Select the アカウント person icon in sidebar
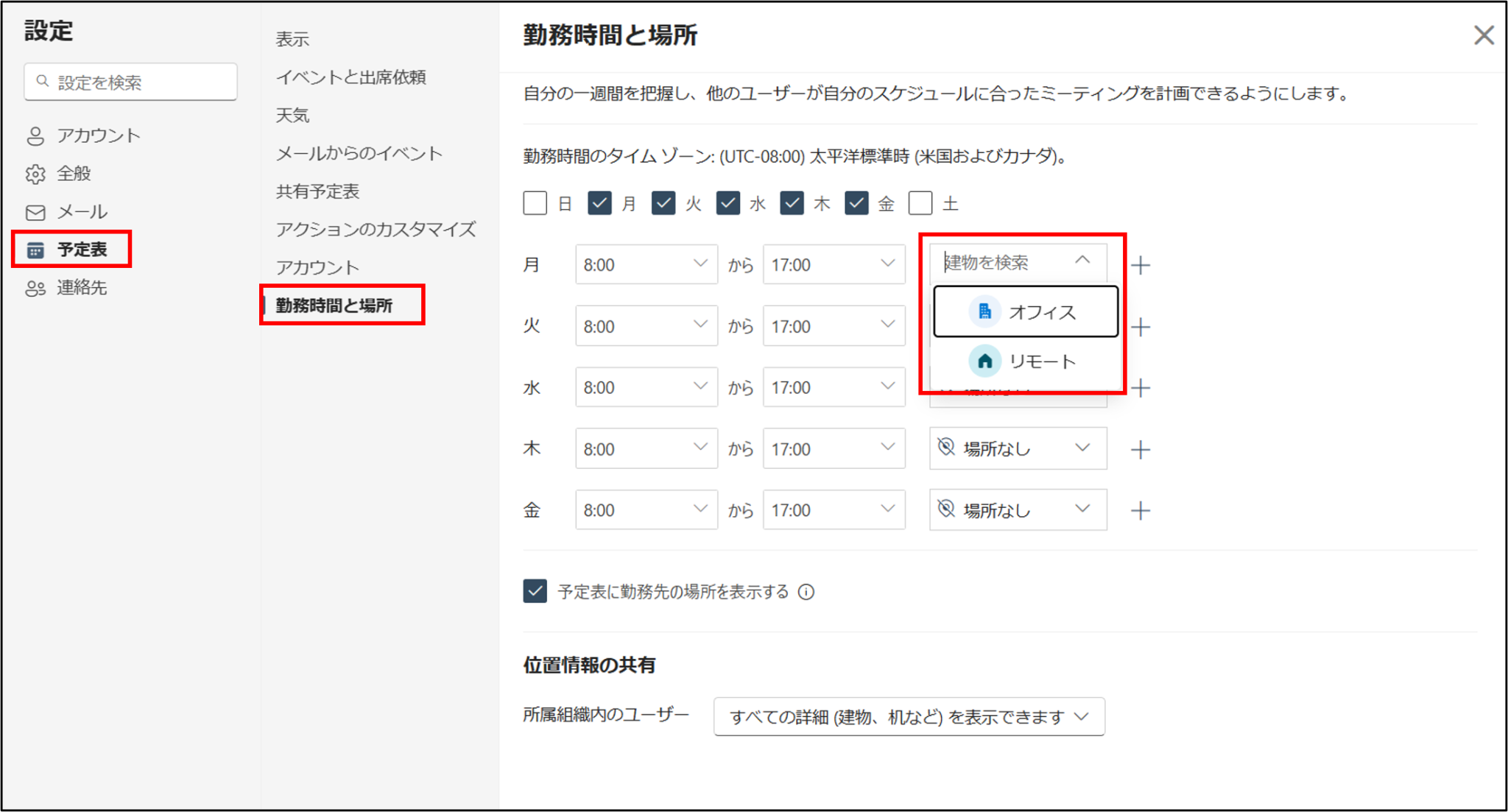The height and width of the screenshot is (812, 1508). coord(35,135)
